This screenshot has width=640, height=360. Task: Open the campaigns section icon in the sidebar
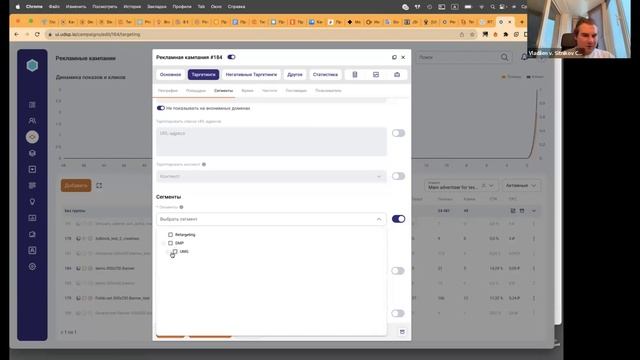pyautogui.click(x=32, y=137)
